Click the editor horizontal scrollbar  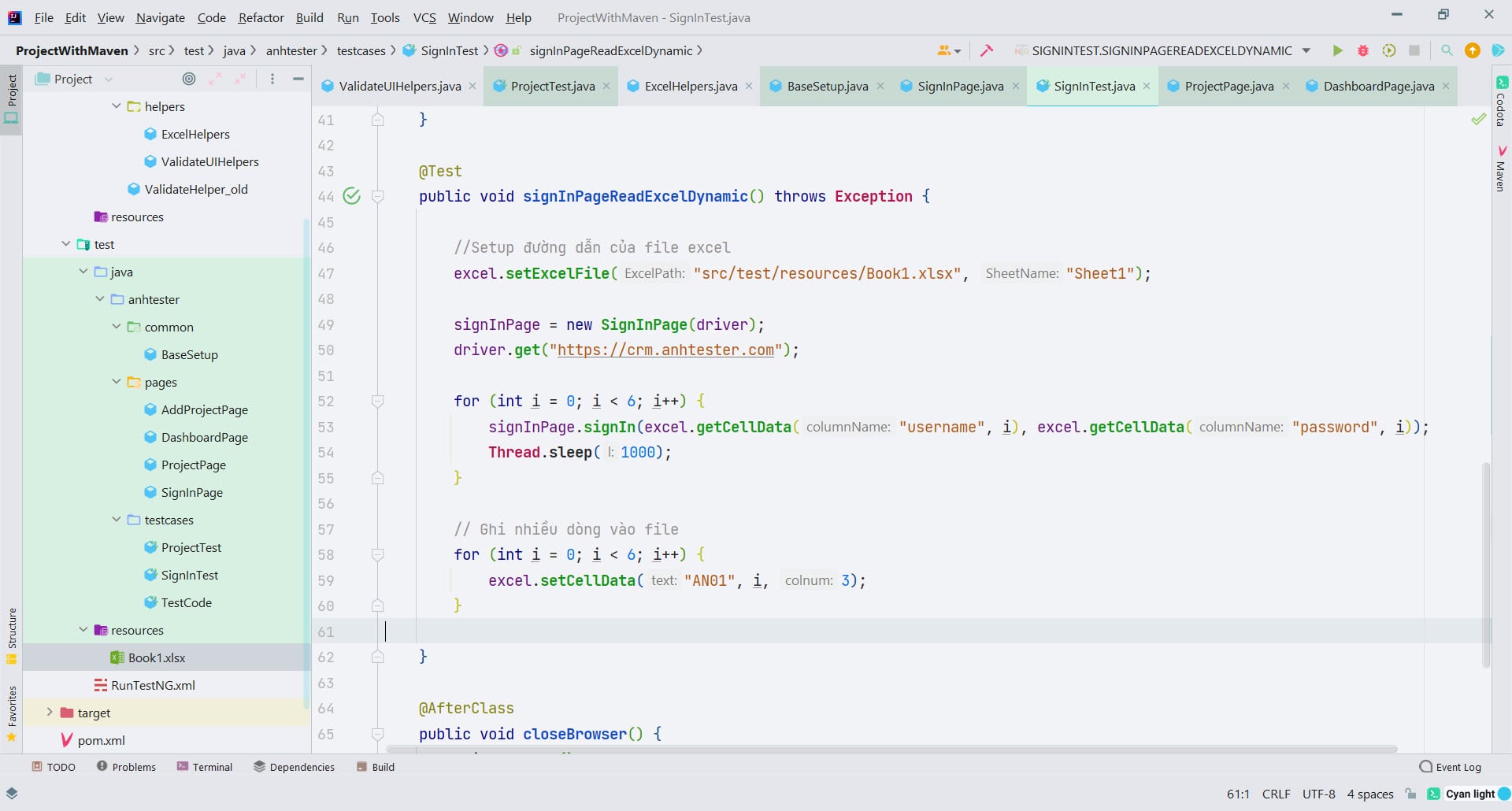[891, 748]
